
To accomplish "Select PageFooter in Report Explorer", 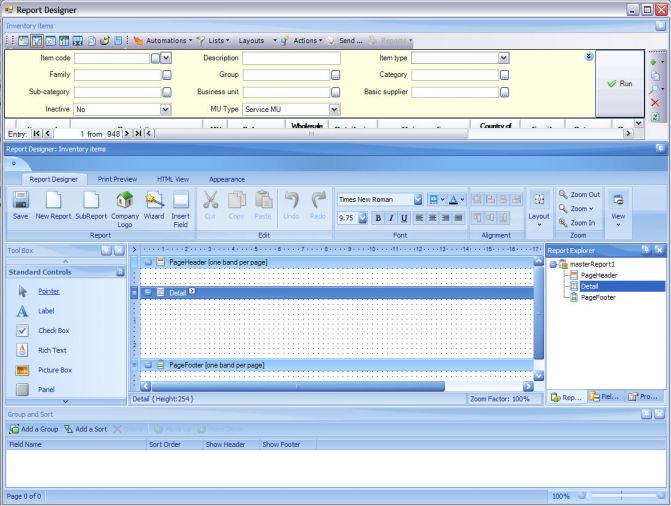I will click(598, 298).
